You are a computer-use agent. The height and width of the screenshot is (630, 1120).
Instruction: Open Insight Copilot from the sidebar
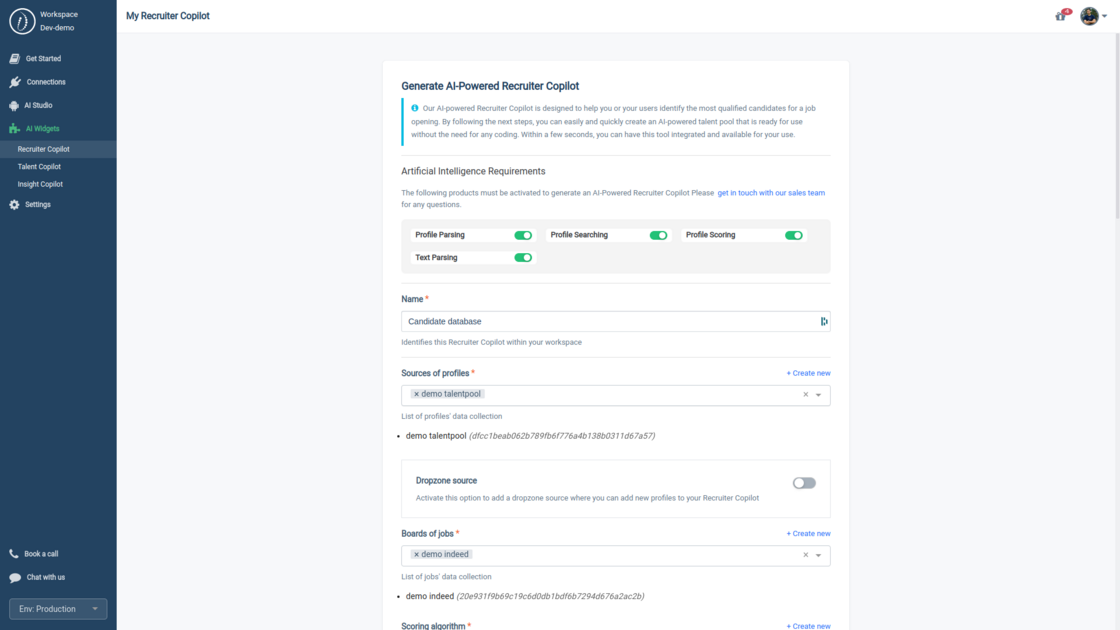(x=41, y=185)
